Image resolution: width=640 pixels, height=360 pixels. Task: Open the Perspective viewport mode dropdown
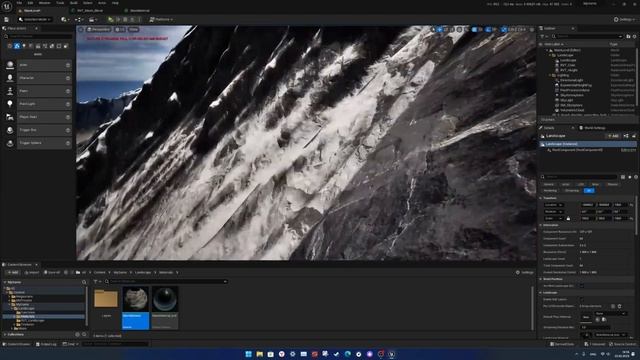(x=98, y=29)
